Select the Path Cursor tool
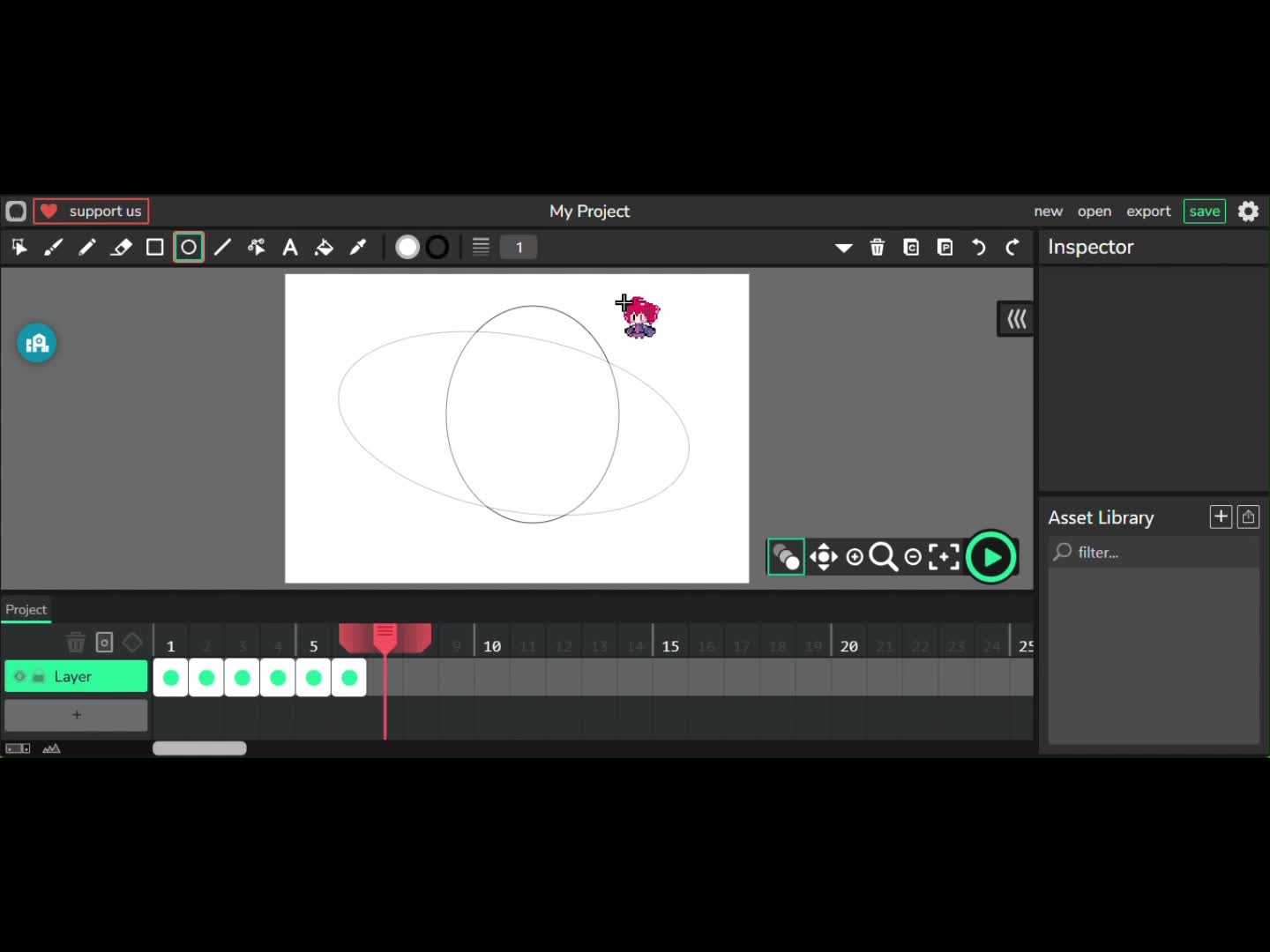 click(x=257, y=248)
